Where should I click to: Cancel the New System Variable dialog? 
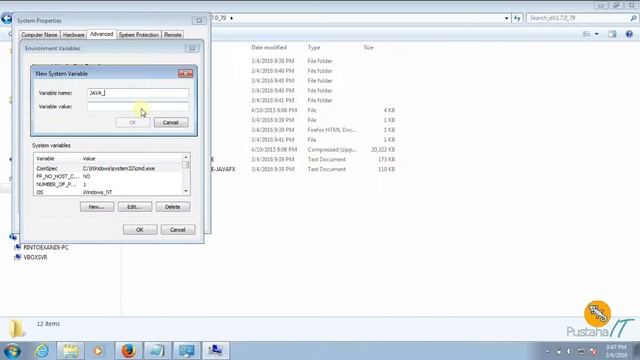click(x=171, y=122)
